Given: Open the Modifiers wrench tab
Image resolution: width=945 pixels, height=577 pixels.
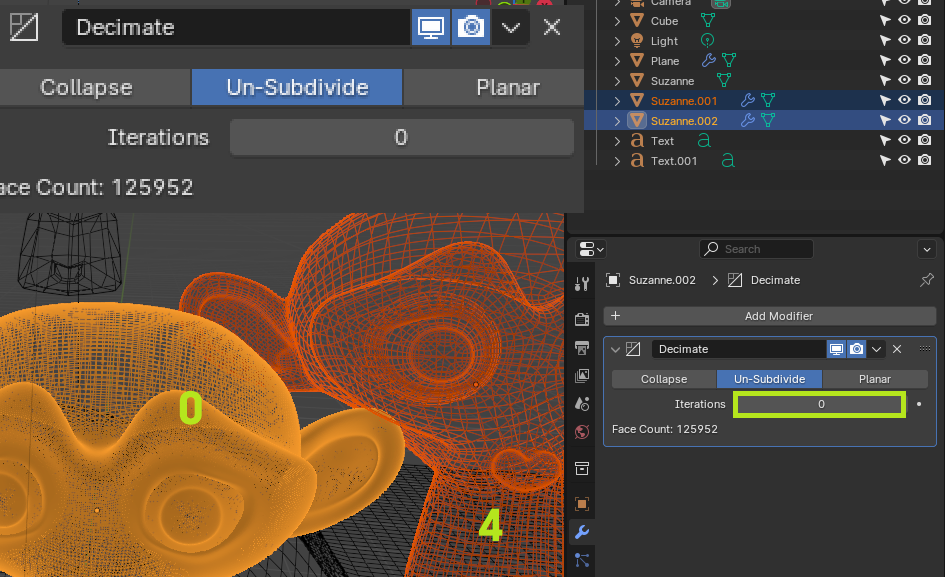Looking at the screenshot, I should pos(582,532).
